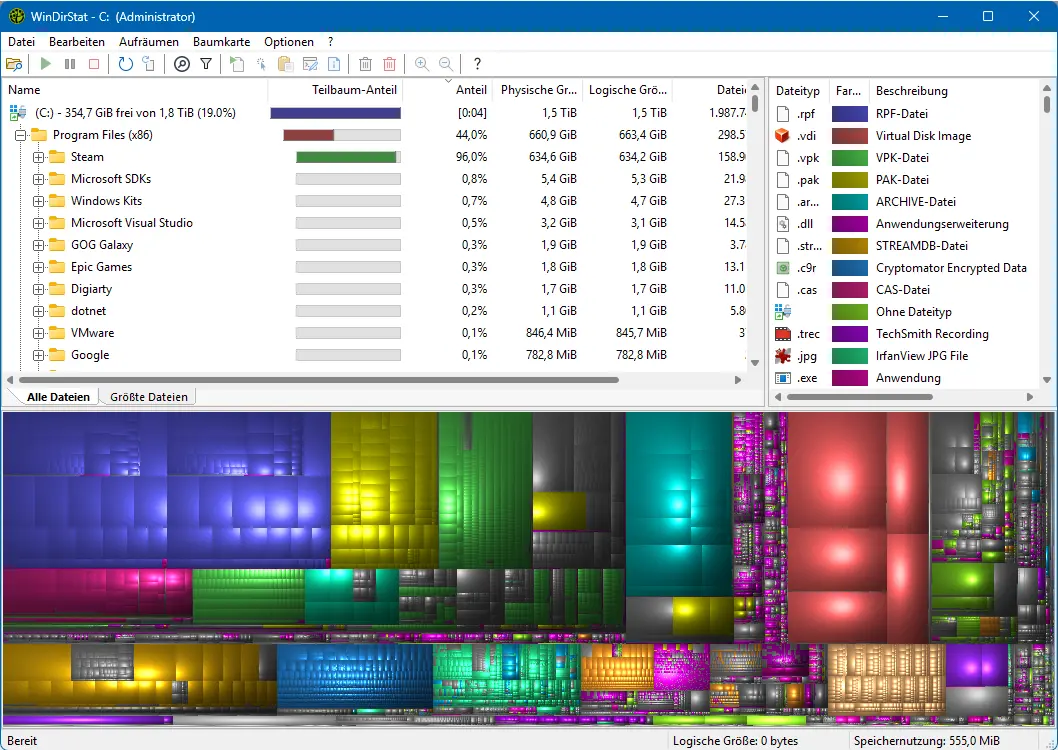Click the green resume scan play icon
Screen dimensions: 1058x750
click(x=45, y=64)
